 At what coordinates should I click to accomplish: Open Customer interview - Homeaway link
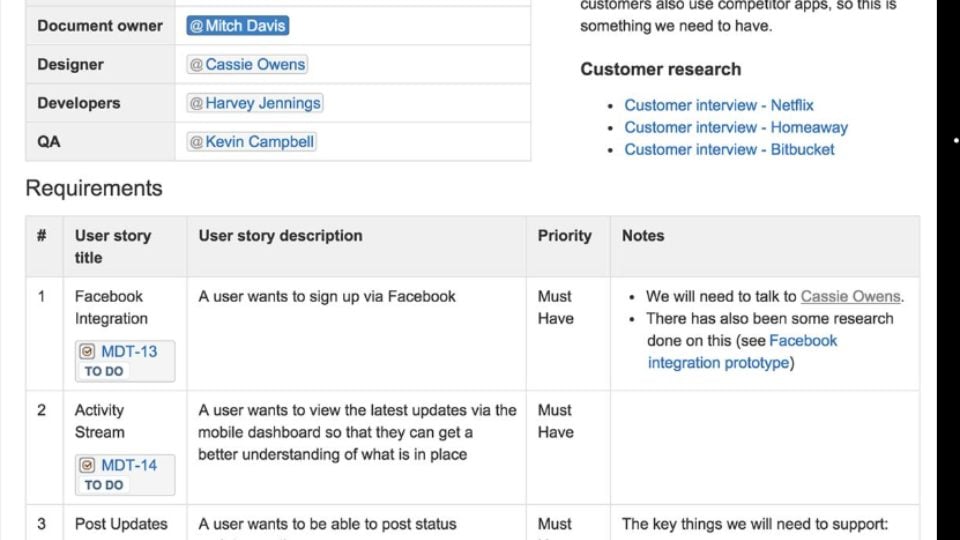(736, 127)
